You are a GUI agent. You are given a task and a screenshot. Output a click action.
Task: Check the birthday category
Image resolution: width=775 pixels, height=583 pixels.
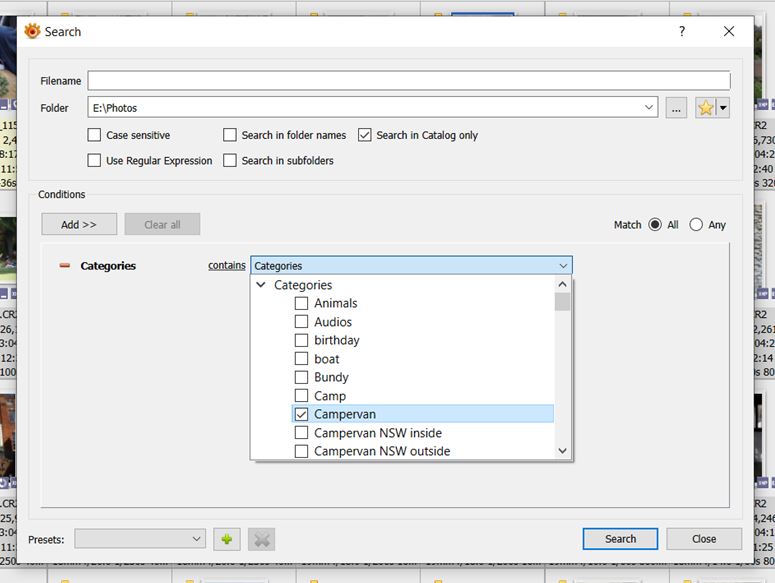(301, 340)
